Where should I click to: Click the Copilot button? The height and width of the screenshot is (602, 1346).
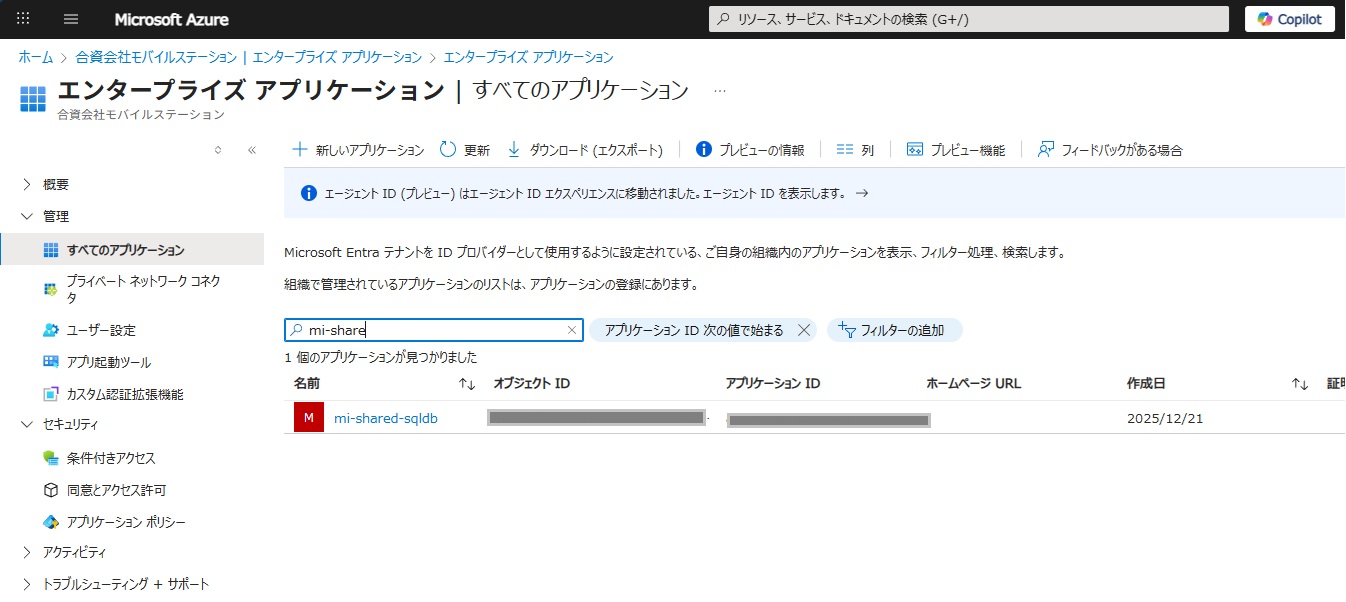(x=1289, y=19)
